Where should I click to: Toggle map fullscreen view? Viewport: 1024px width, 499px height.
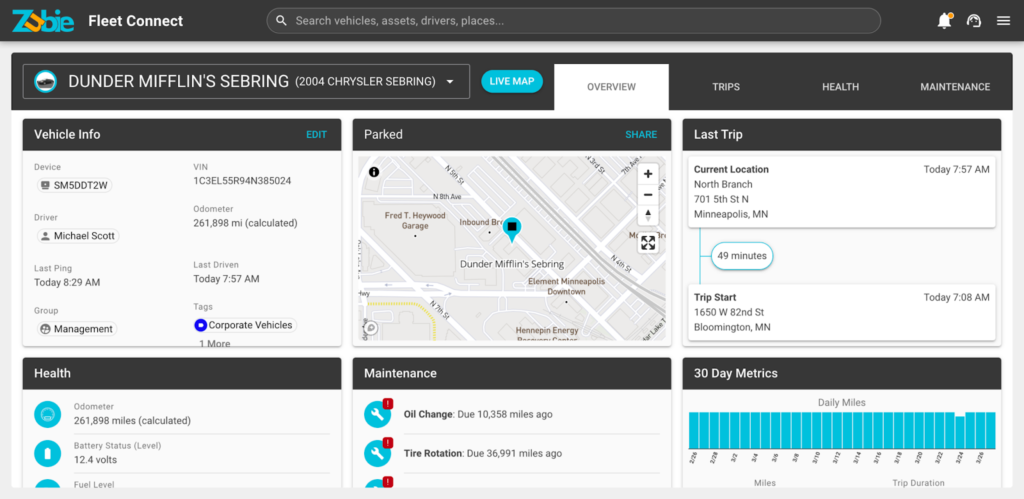pyautogui.click(x=648, y=243)
